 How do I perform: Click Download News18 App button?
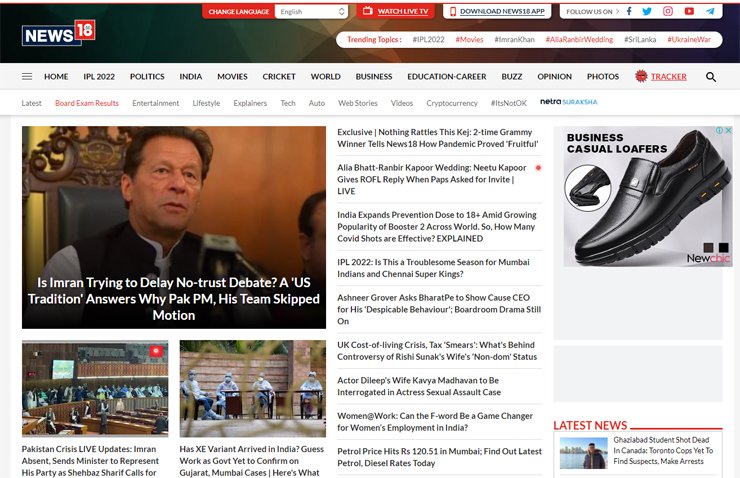497,11
